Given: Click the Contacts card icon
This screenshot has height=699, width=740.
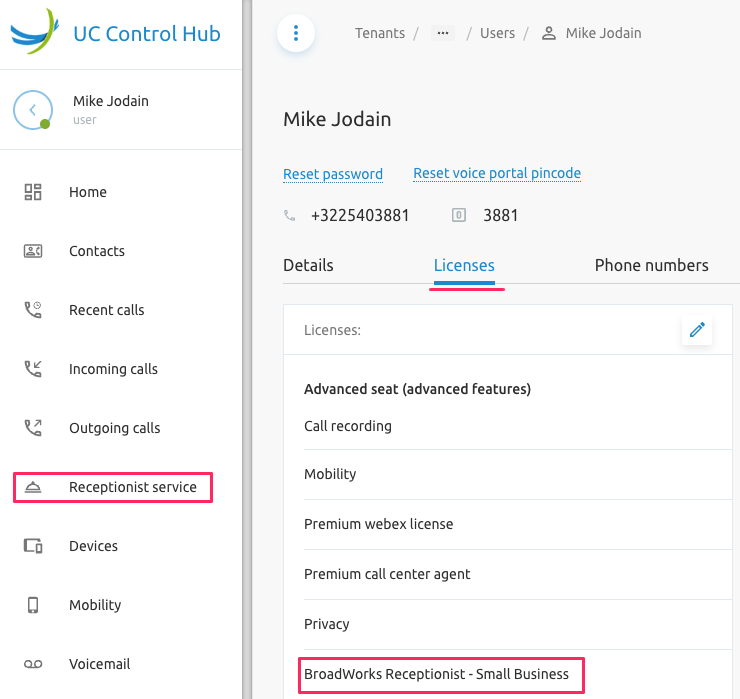Looking at the screenshot, I should click(33, 251).
